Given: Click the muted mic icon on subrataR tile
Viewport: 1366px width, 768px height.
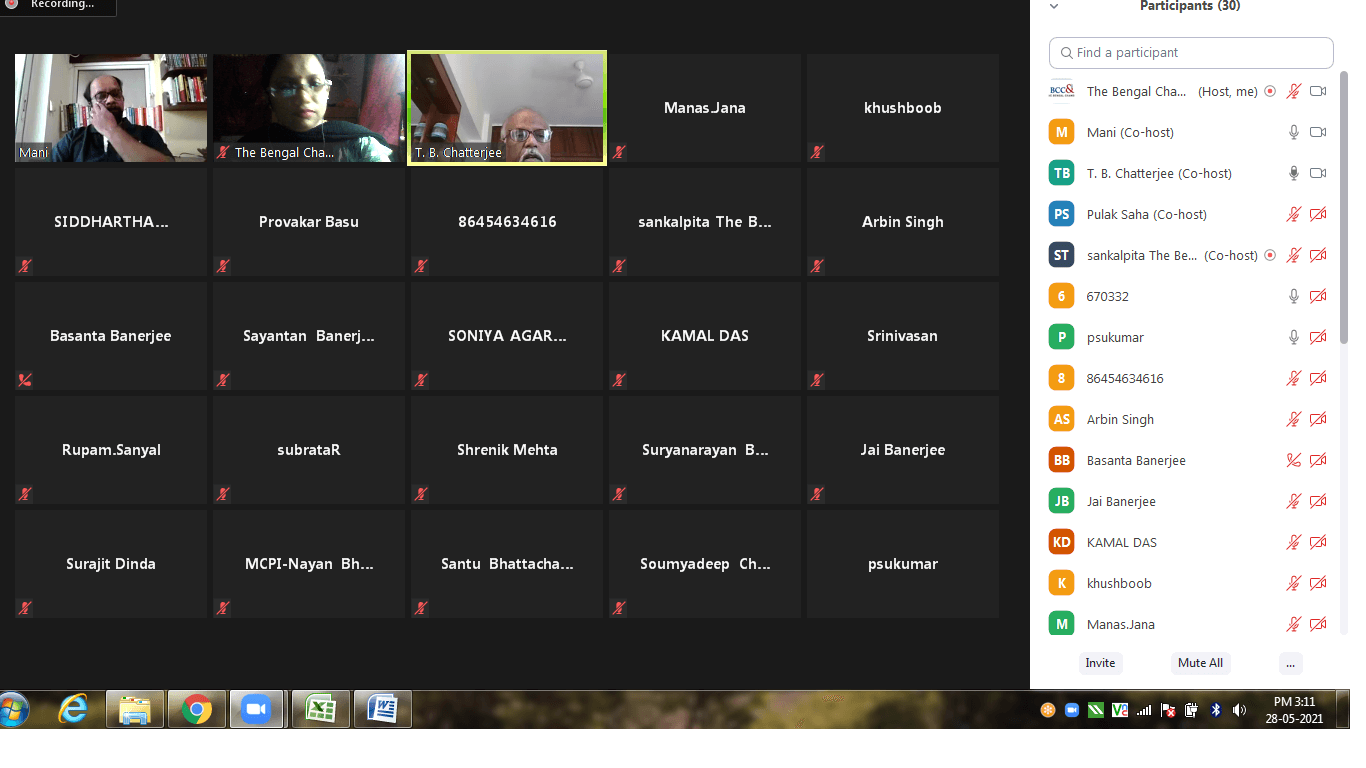Looking at the screenshot, I should pyautogui.click(x=223, y=494).
